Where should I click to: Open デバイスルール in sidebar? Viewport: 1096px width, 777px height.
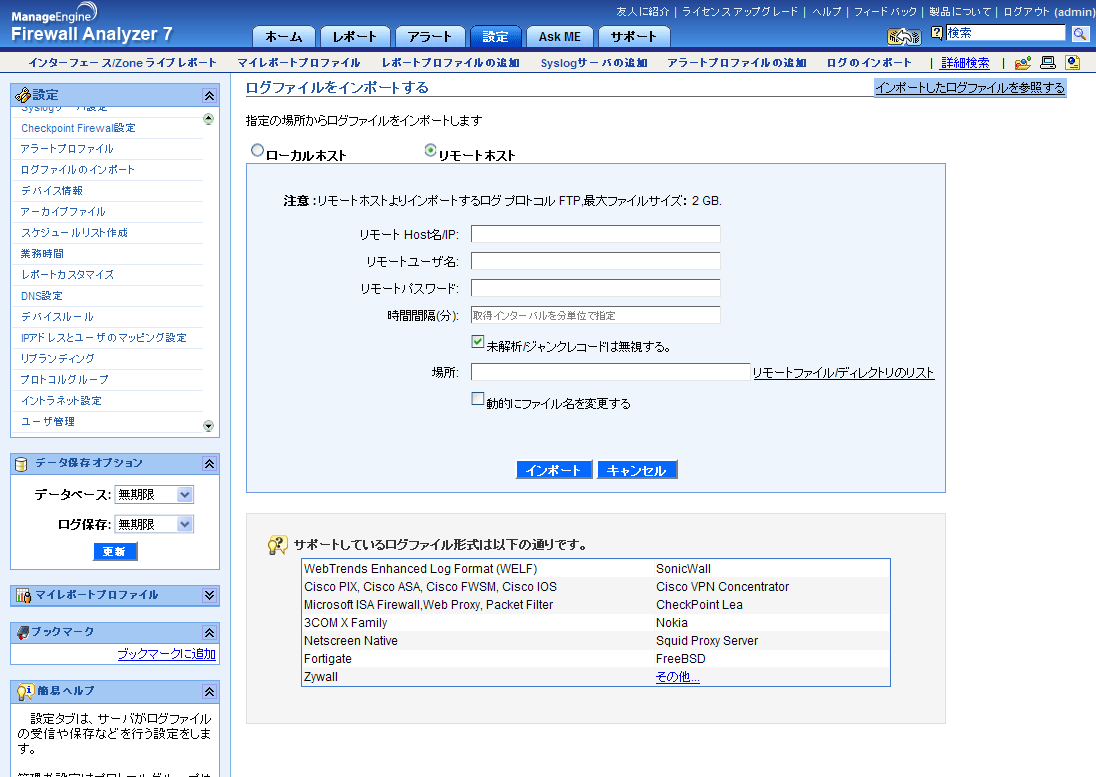click(57, 317)
